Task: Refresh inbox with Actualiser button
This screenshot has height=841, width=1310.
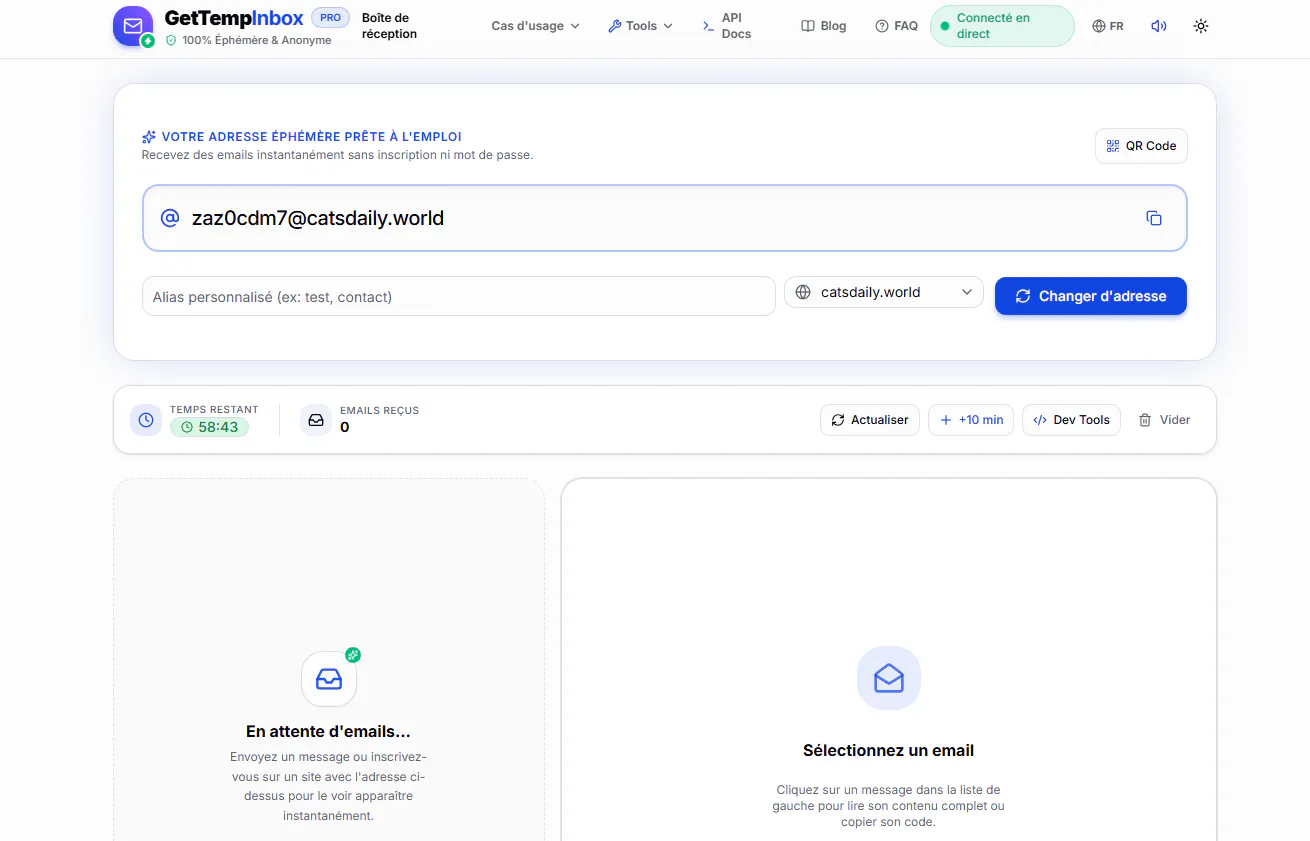Action: tap(870, 420)
